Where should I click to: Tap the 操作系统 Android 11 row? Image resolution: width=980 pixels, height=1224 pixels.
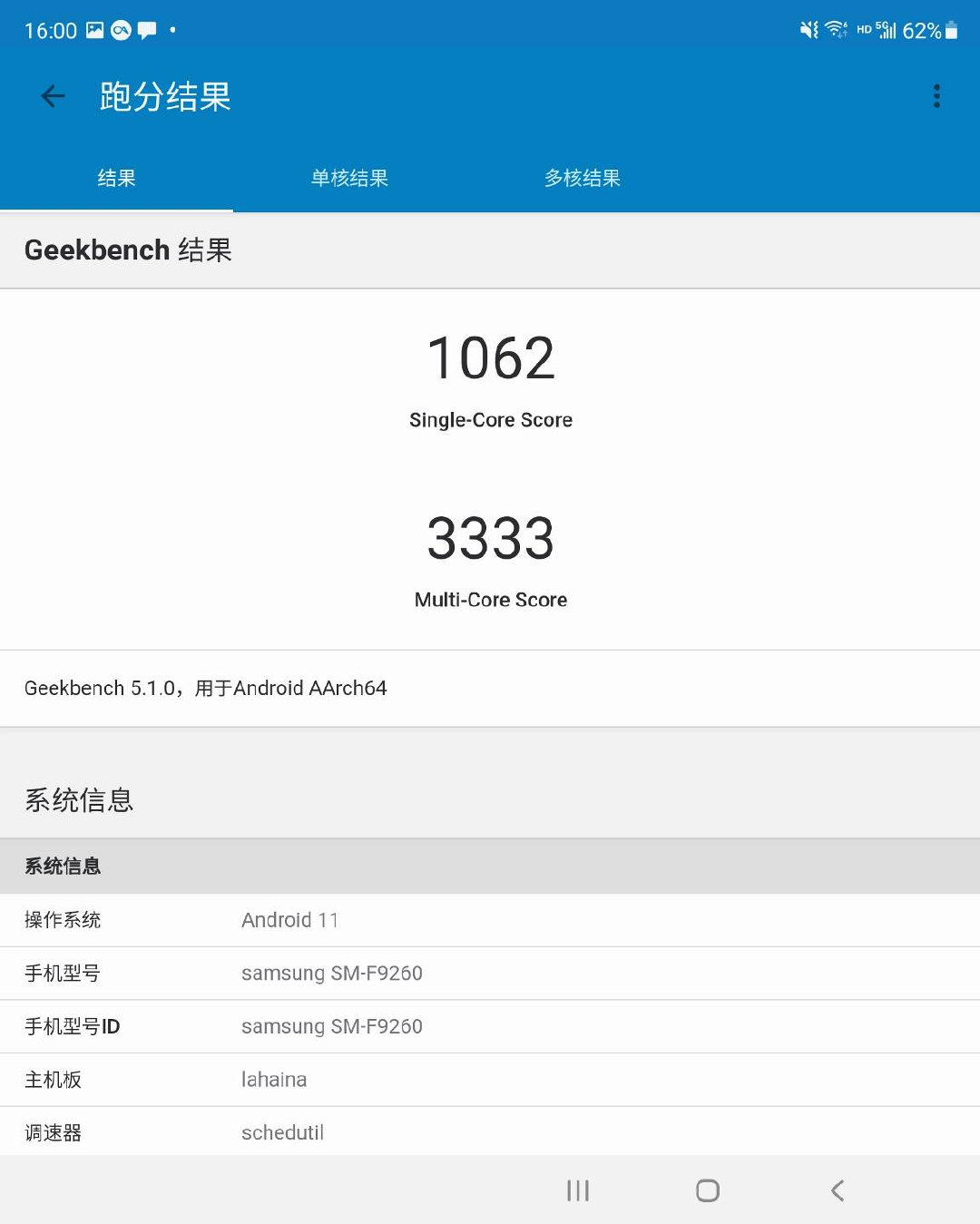[x=490, y=920]
